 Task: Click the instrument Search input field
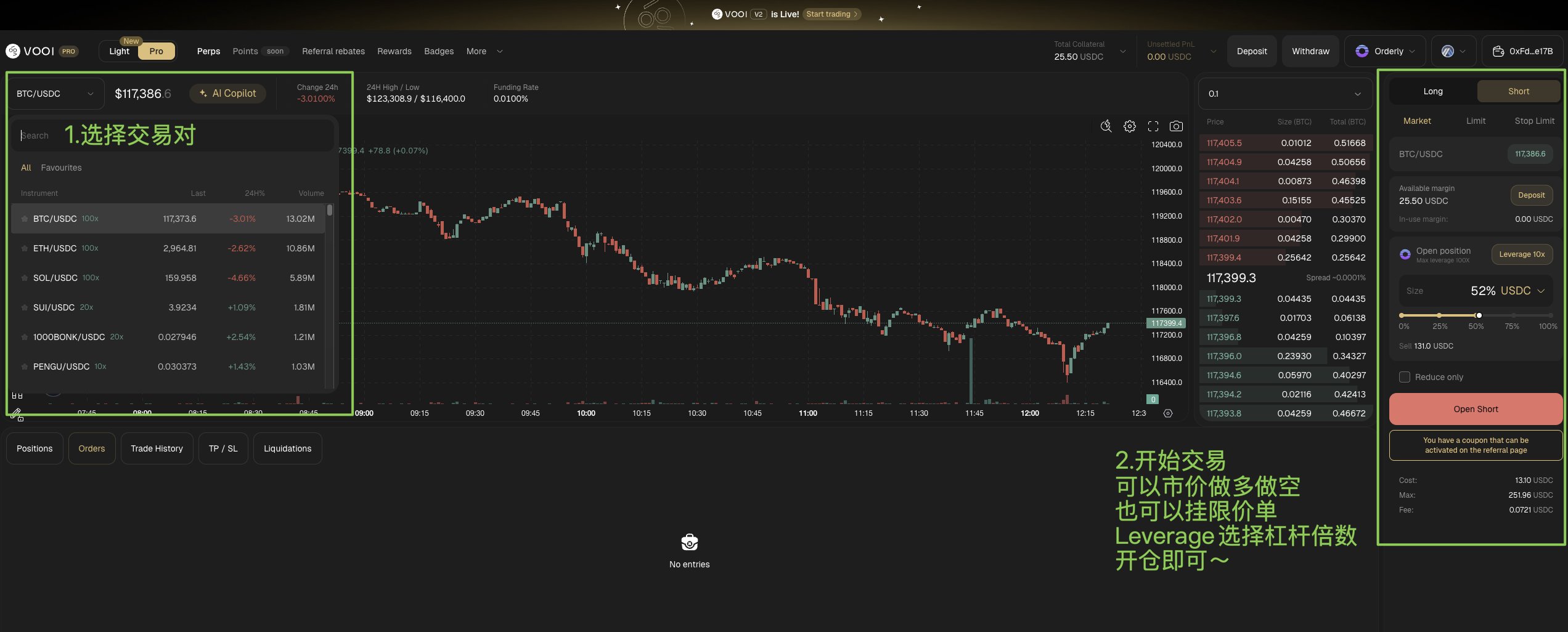tap(173, 136)
